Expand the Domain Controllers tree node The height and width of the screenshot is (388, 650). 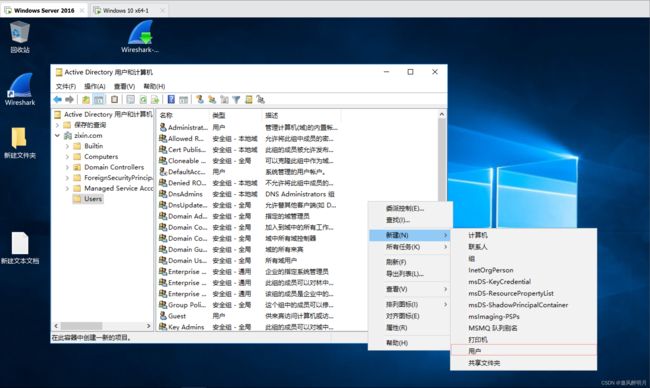tap(67, 167)
